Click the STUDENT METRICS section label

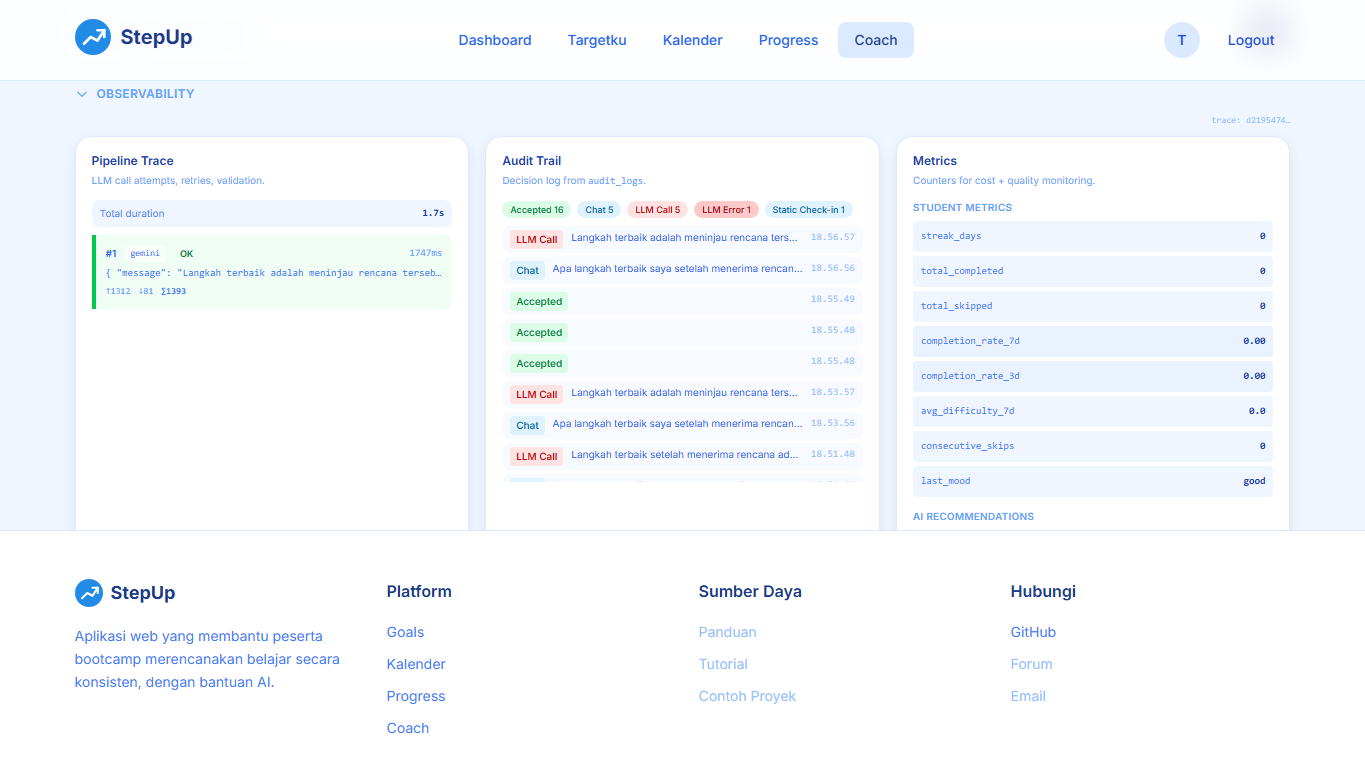[x=962, y=208]
